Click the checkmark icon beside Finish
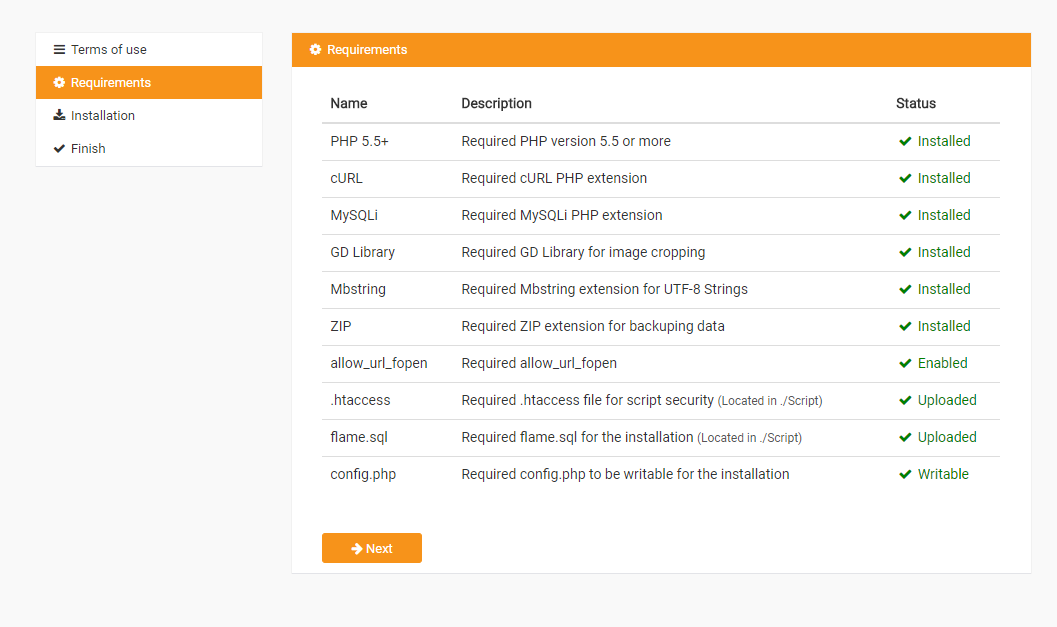1057x627 pixels. pyautogui.click(x=58, y=148)
